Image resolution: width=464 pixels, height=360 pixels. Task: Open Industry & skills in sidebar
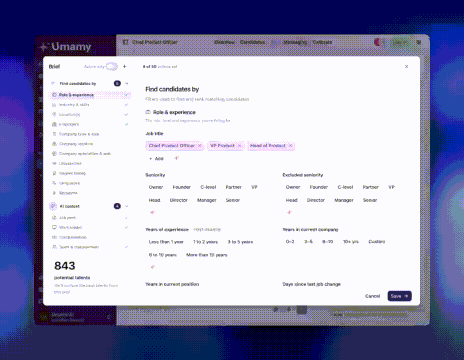[x=89, y=105]
